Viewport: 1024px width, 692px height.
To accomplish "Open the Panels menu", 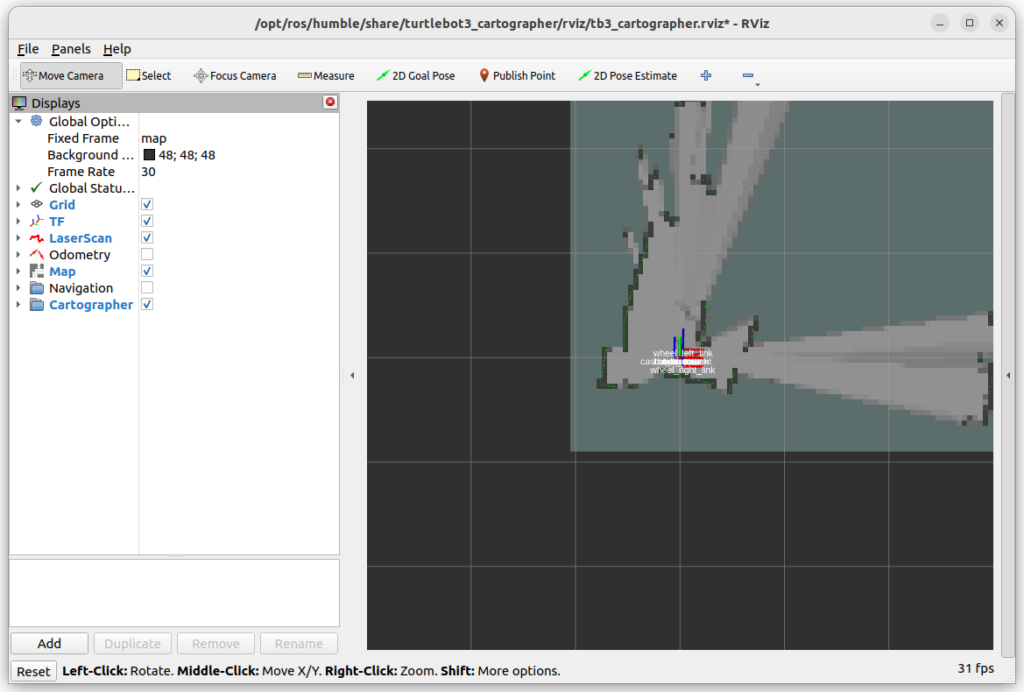I will (x=71, y=49).
